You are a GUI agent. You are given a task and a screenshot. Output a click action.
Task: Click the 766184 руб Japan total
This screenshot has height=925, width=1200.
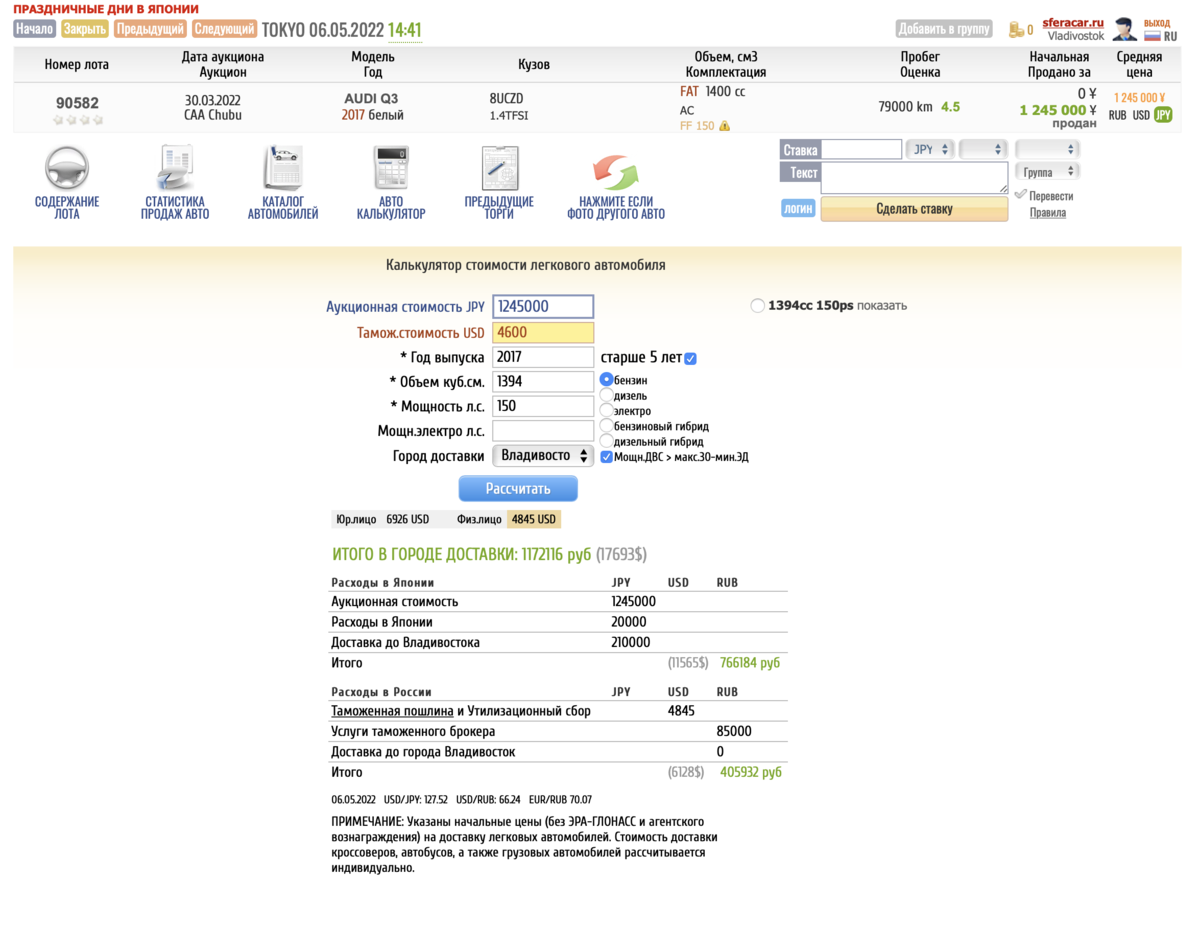(x=750, y=663)
